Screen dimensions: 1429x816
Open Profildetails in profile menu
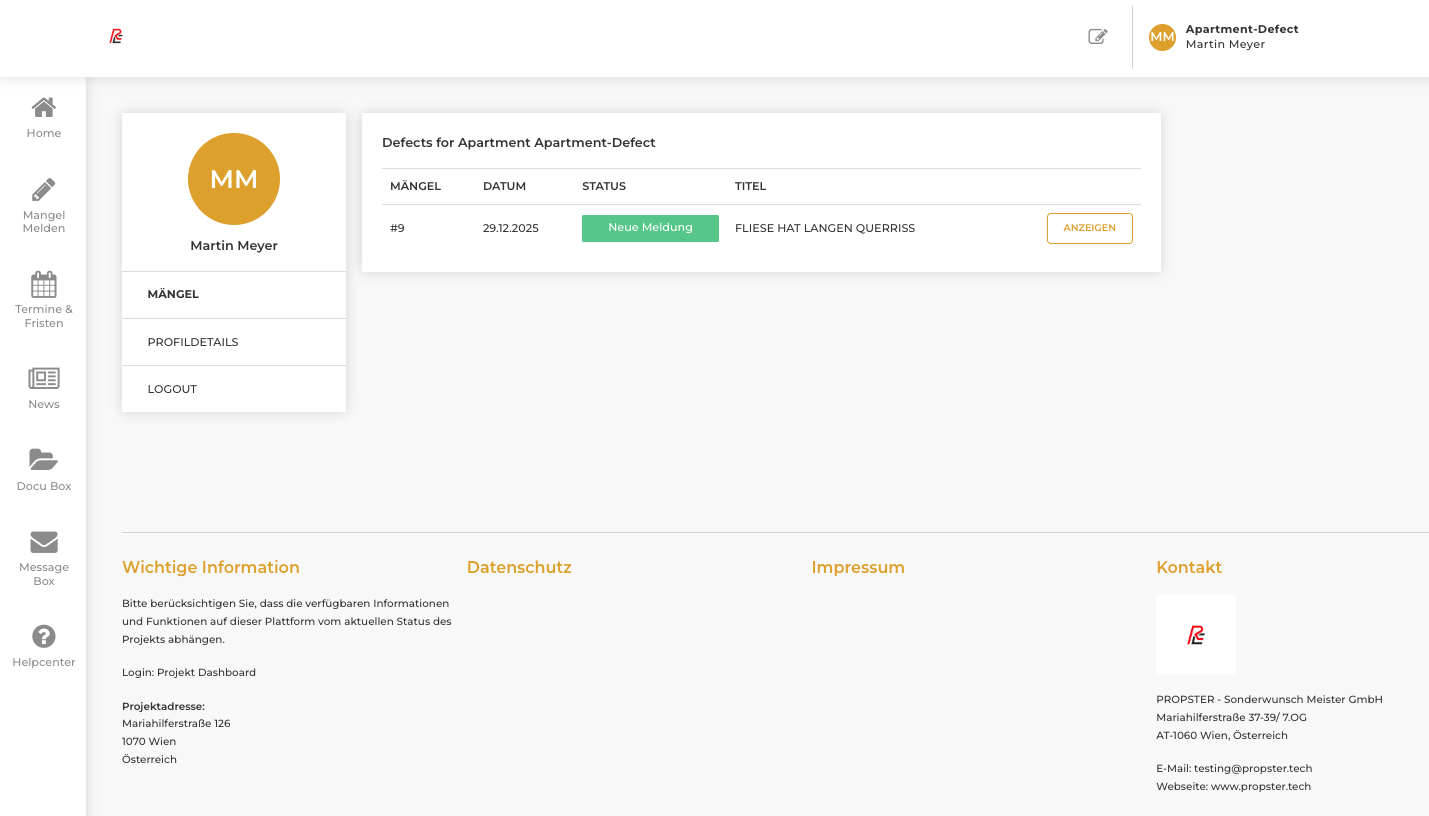coord(193,342)
